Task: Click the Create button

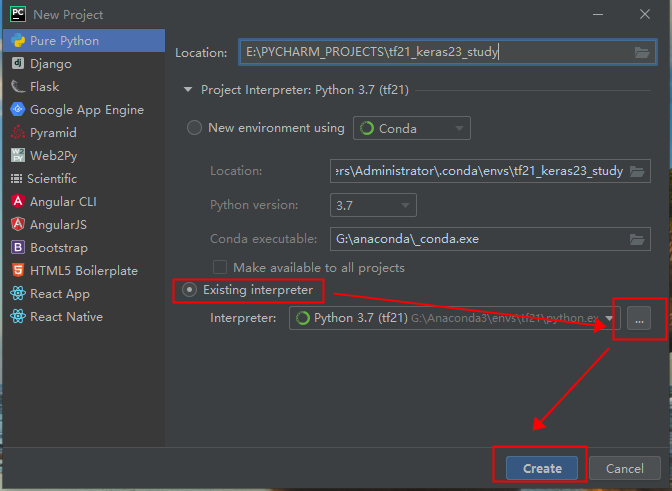Action: tap(541, 468)
